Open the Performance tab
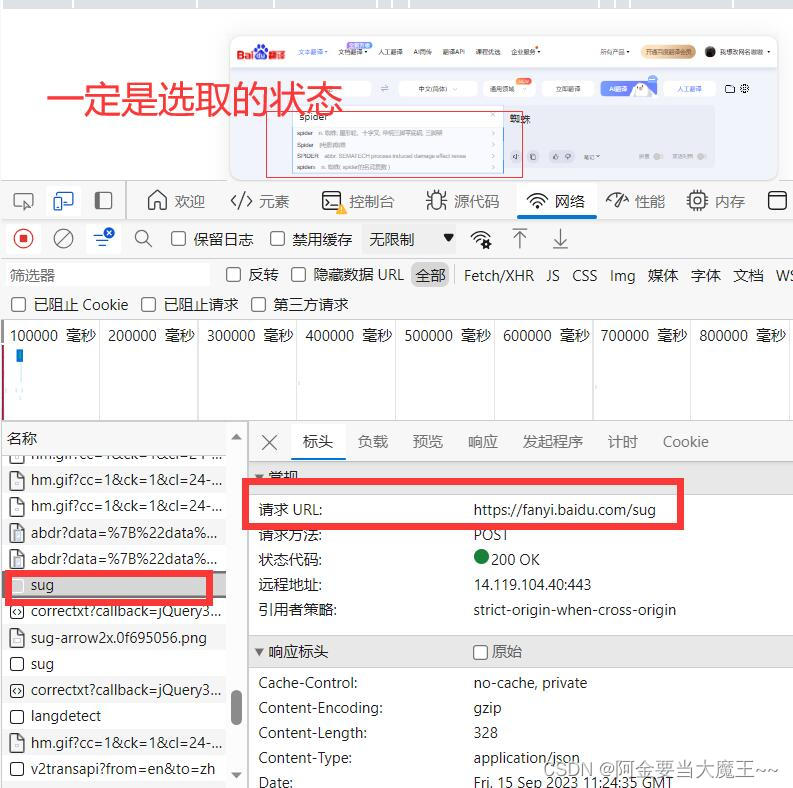 pyautogui.click(x=635, y=201)
